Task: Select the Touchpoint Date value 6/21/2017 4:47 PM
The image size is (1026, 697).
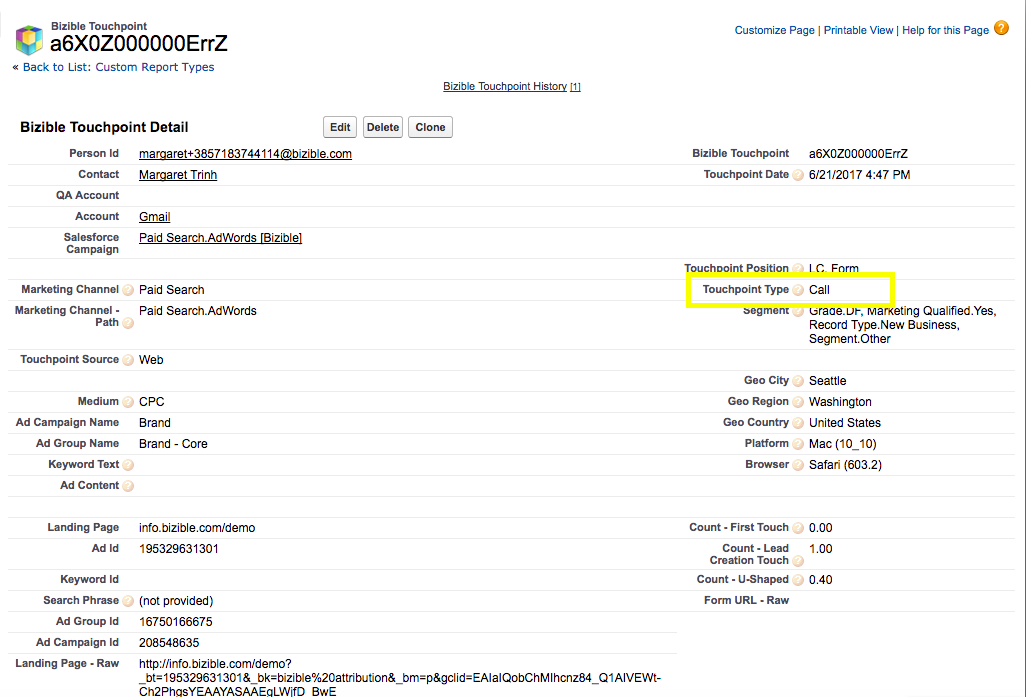Action: point(859,175)
